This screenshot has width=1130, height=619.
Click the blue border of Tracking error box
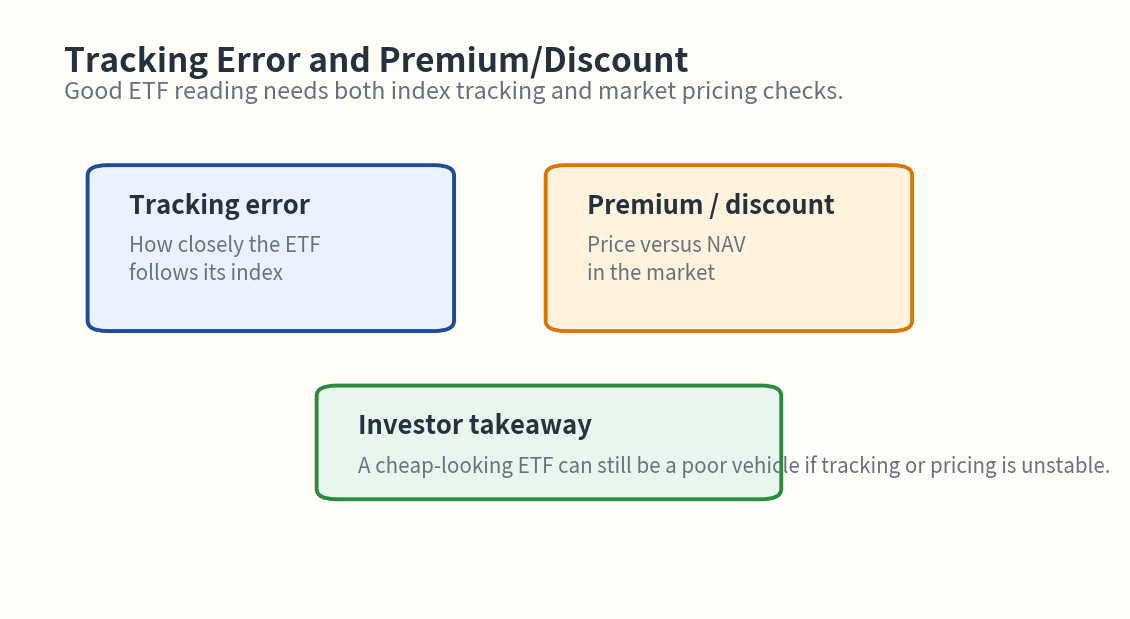pos(88,248)
